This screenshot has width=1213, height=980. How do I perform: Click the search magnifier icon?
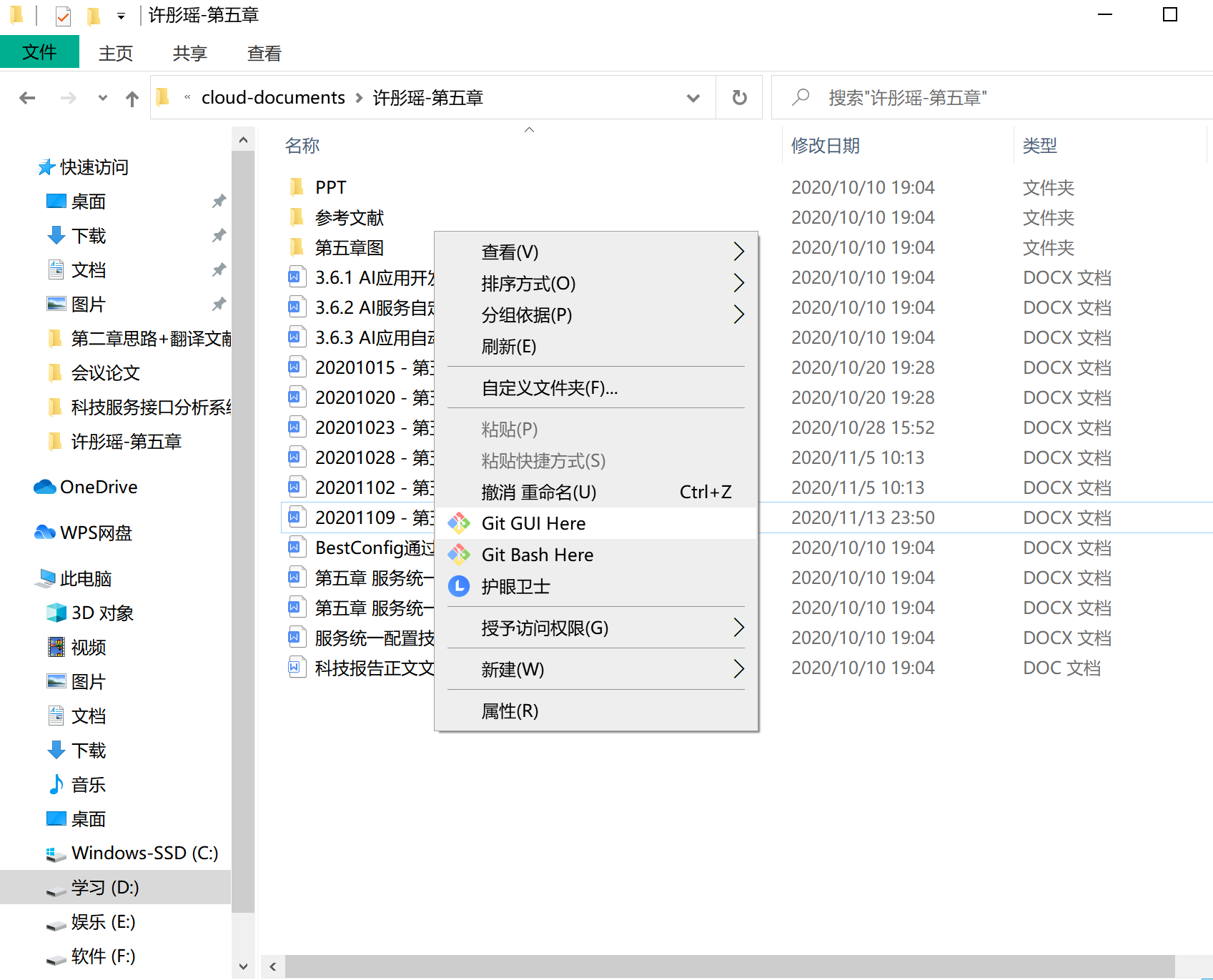click(801, 97)
